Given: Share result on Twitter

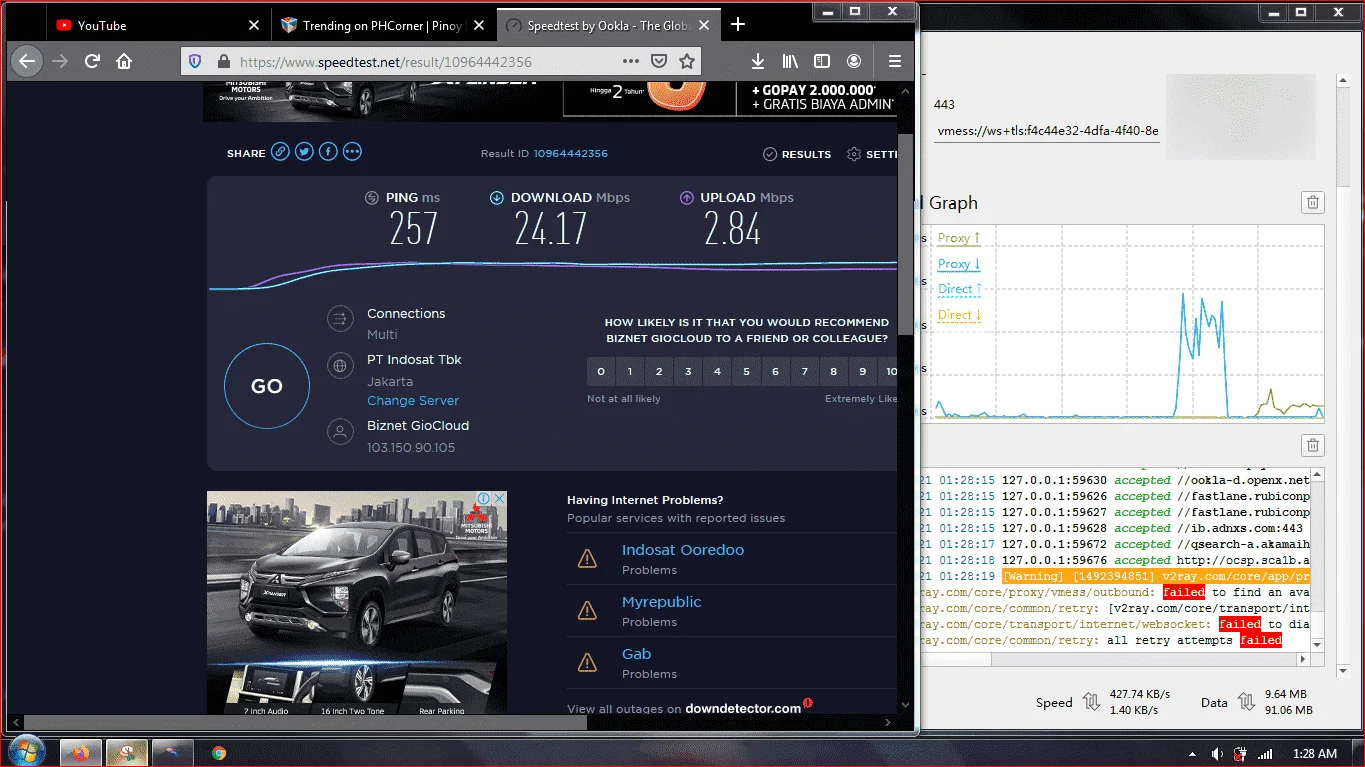Looking at the screenshot, I should 304,152.
